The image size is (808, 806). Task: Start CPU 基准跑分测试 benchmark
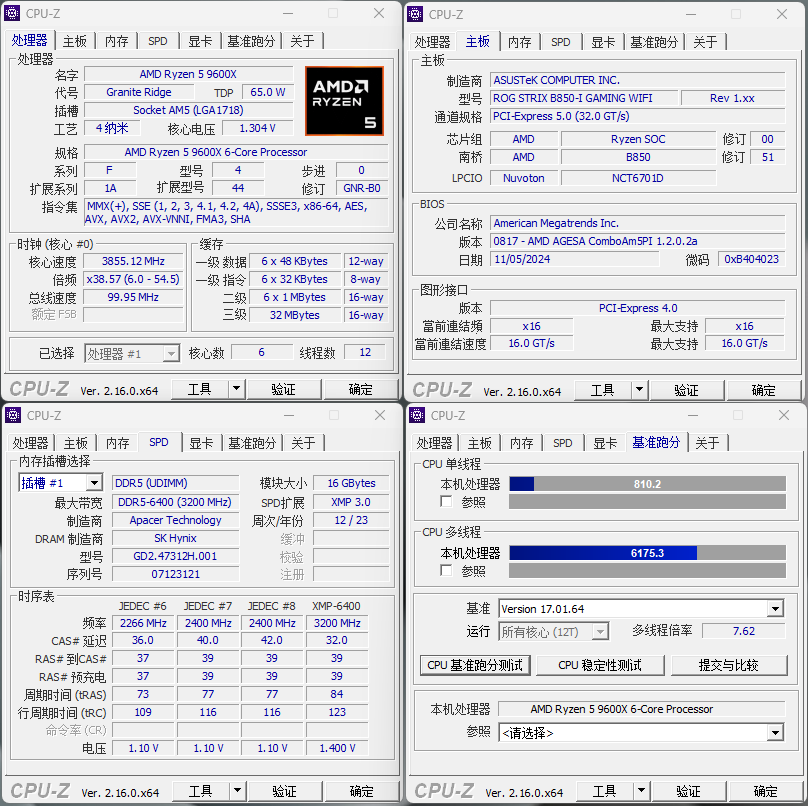click(475, 665)
